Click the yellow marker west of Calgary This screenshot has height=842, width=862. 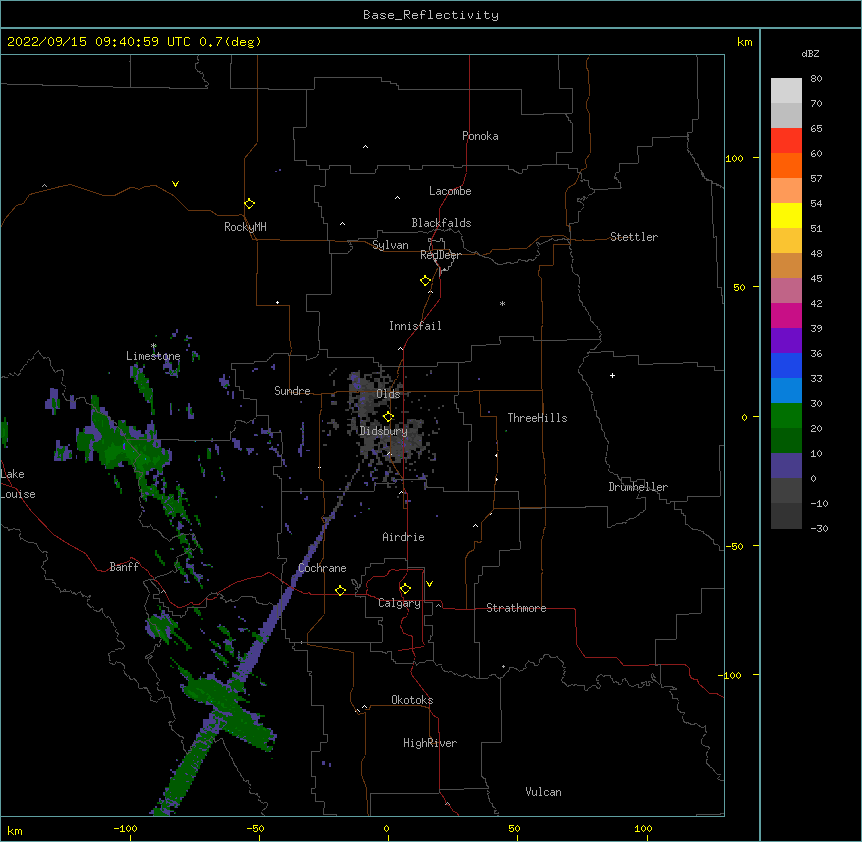point(340,590)
